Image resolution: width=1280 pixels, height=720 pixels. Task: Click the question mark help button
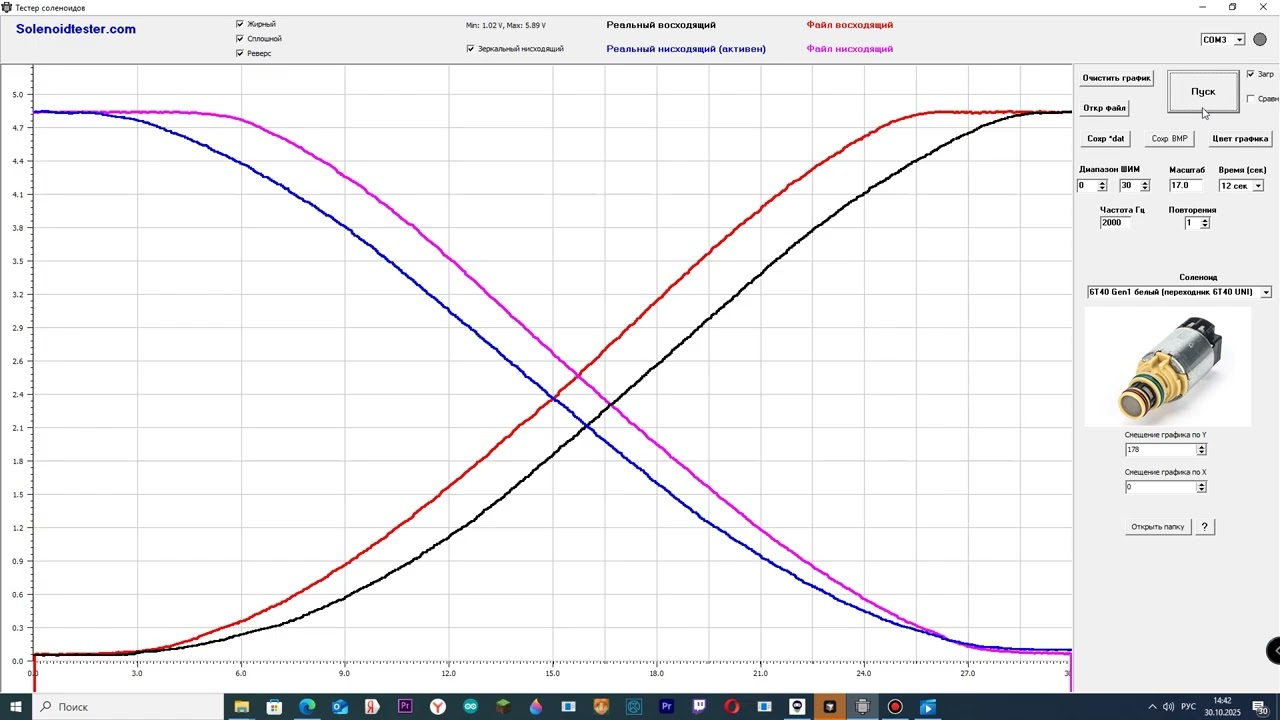tap(1205, 527)
